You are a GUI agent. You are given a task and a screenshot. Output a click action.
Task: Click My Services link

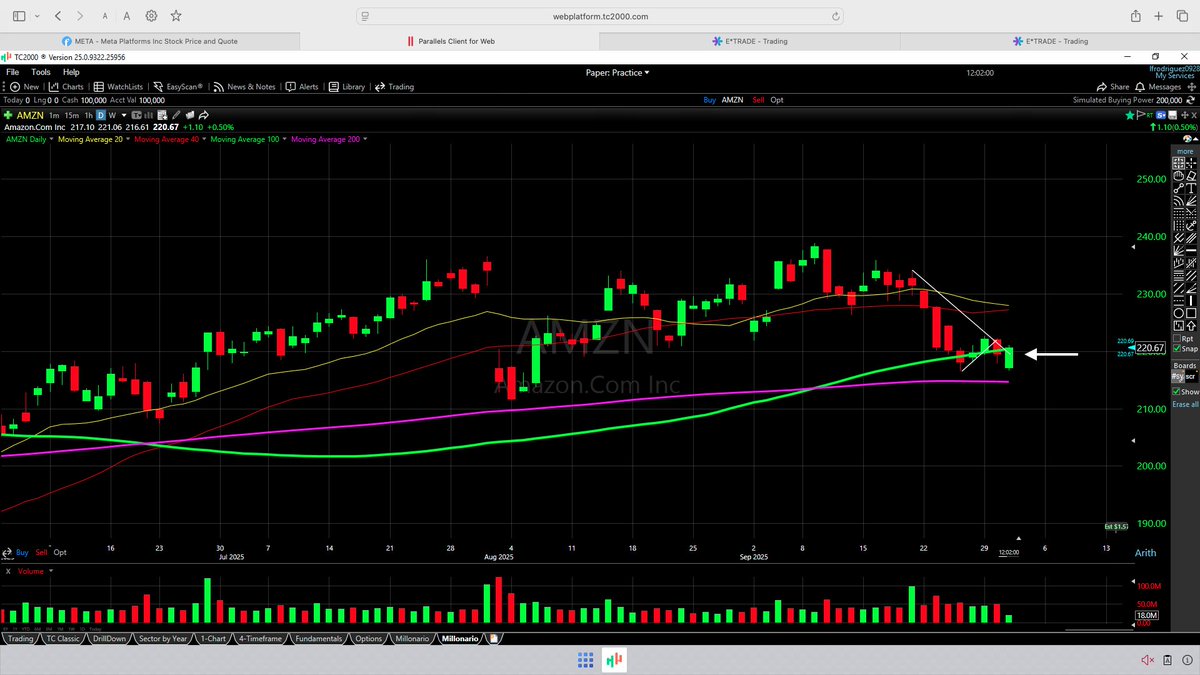1175,76
